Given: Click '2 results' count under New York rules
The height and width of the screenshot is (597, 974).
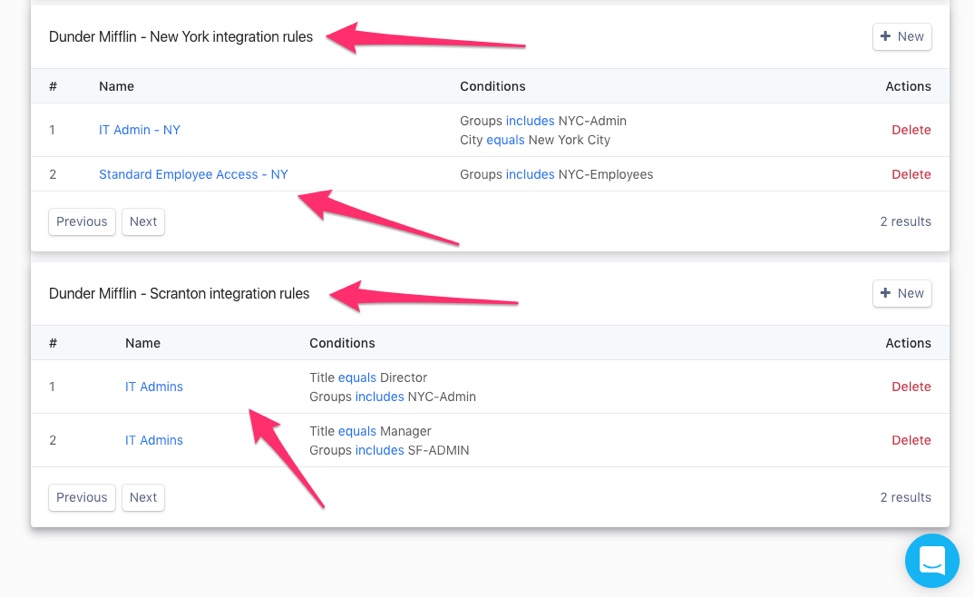Looking at the screenshot, I should 906,222.
